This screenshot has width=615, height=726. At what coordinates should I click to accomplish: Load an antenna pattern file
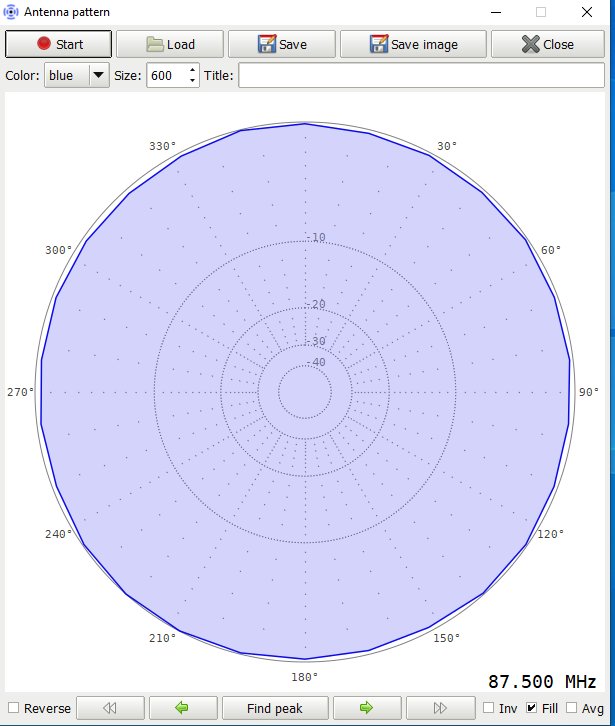pos(169,44)
